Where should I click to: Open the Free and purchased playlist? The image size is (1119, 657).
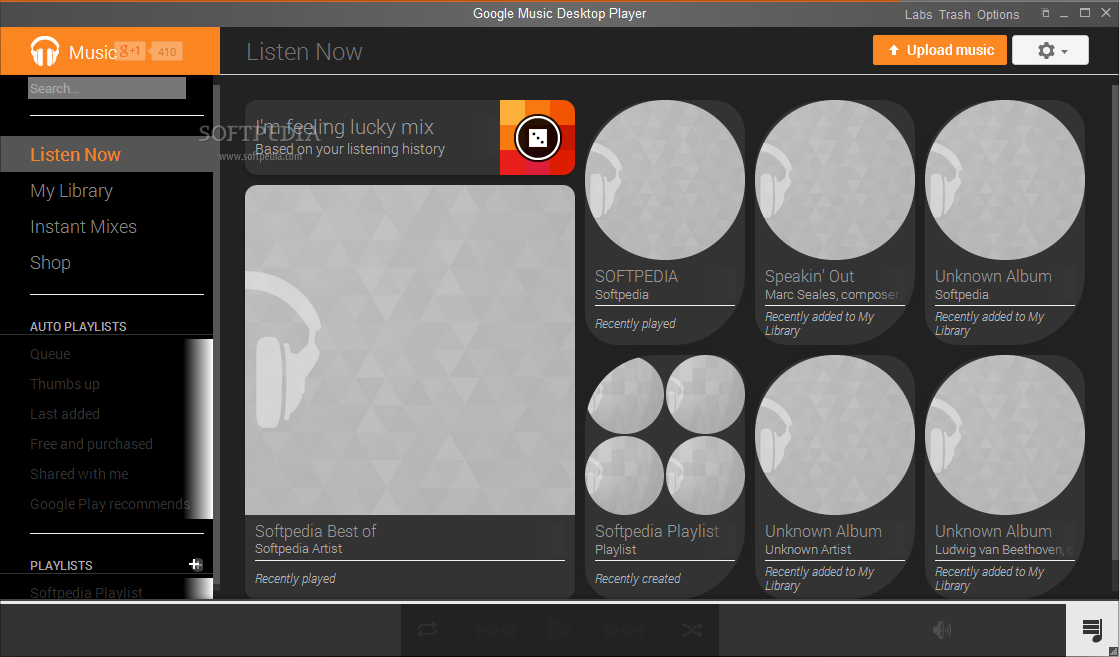(x=91, y=444)
